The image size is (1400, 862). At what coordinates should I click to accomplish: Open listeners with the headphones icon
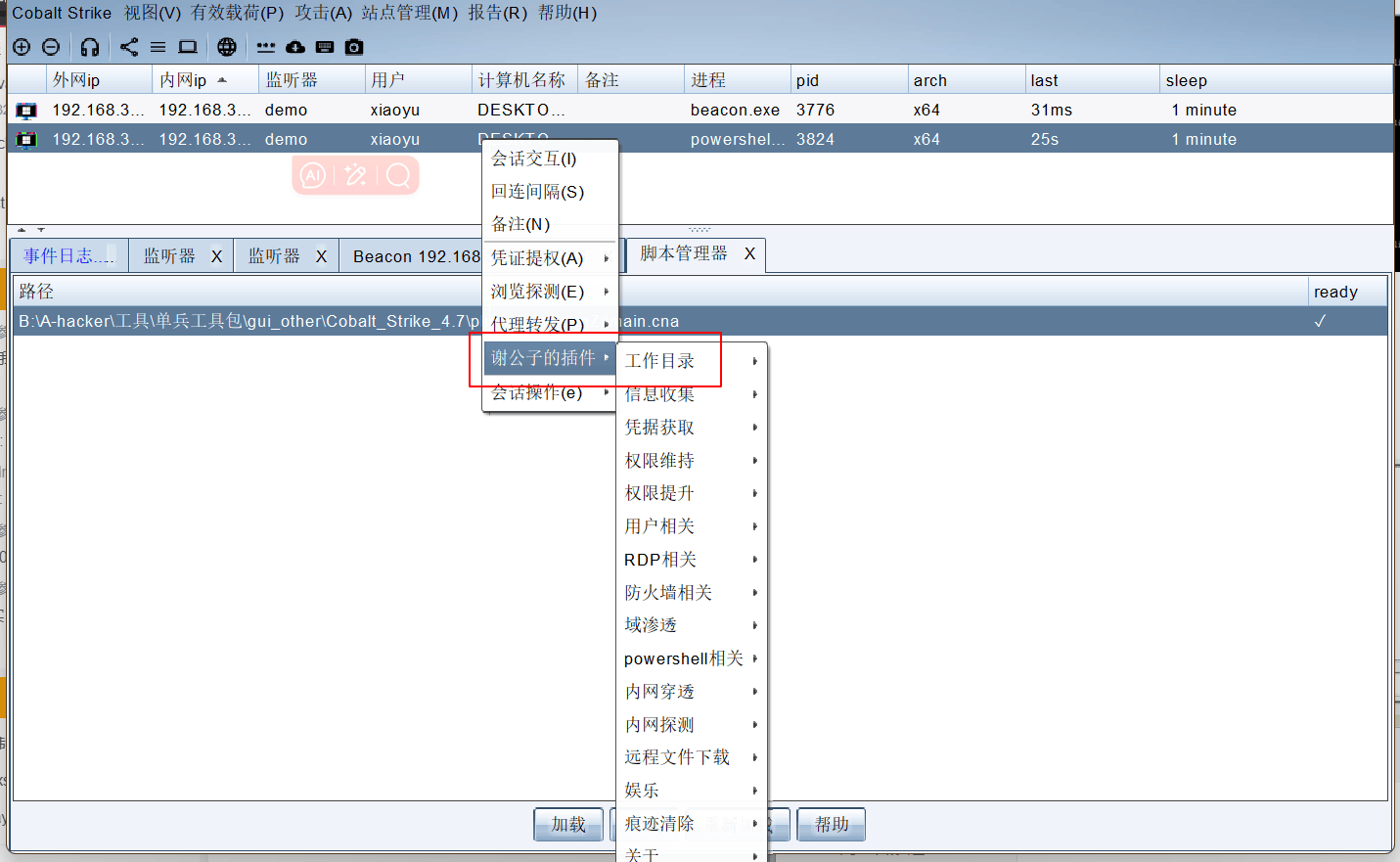point(90,47)
